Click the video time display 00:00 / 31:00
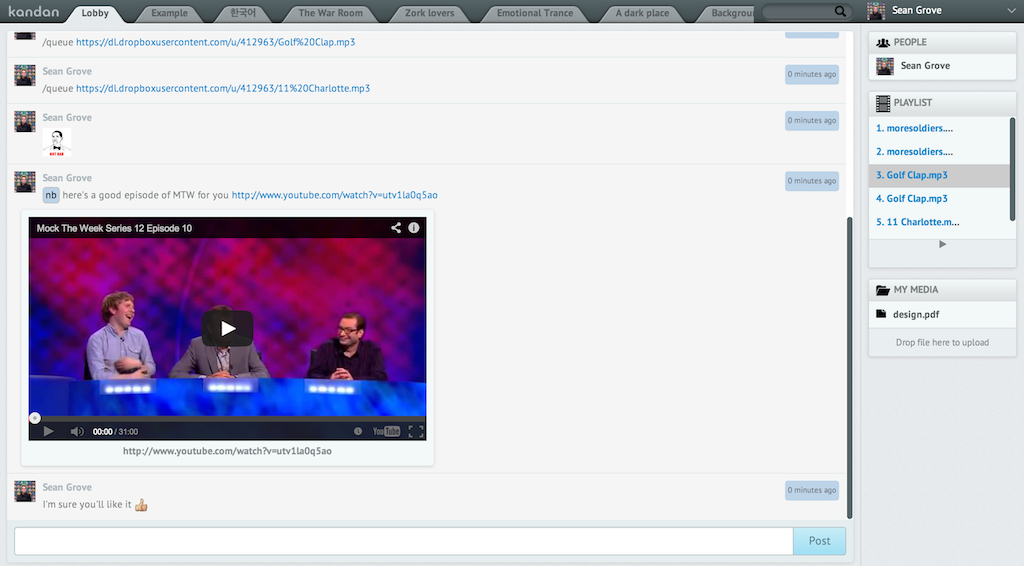This screenshot has height=566, width=1024. 115,432
